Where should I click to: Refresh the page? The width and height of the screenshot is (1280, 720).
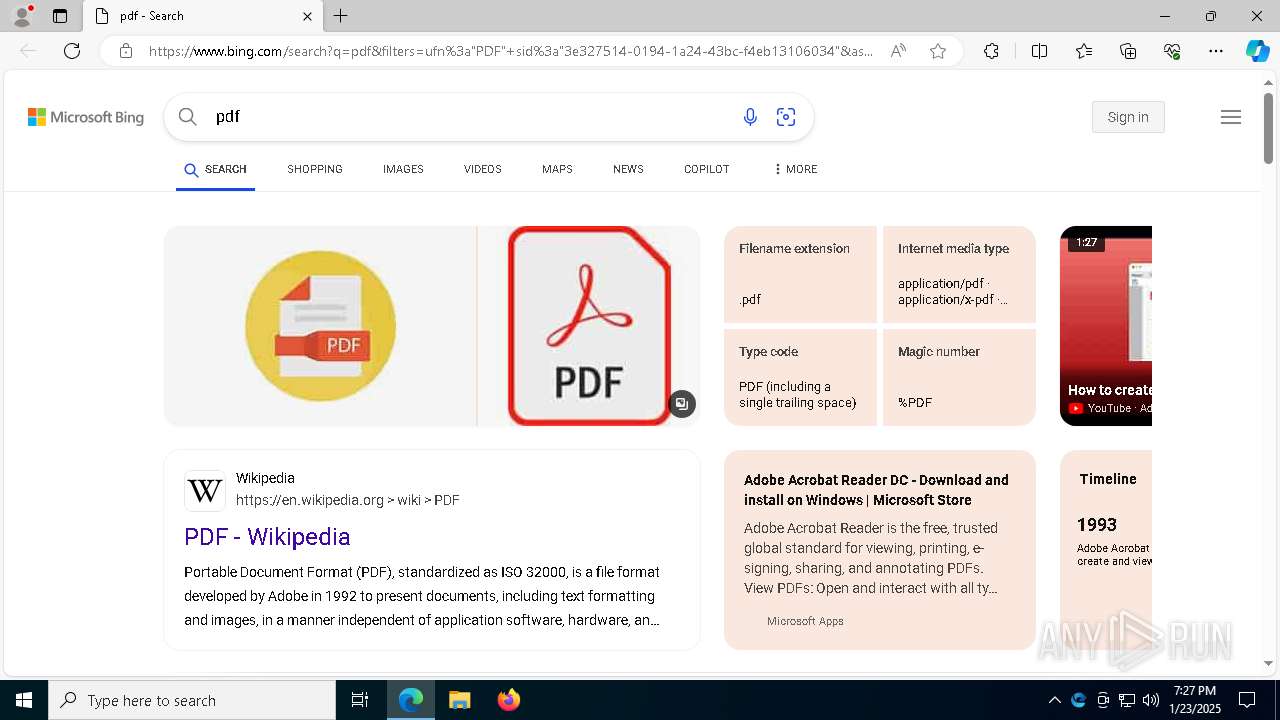72,51
